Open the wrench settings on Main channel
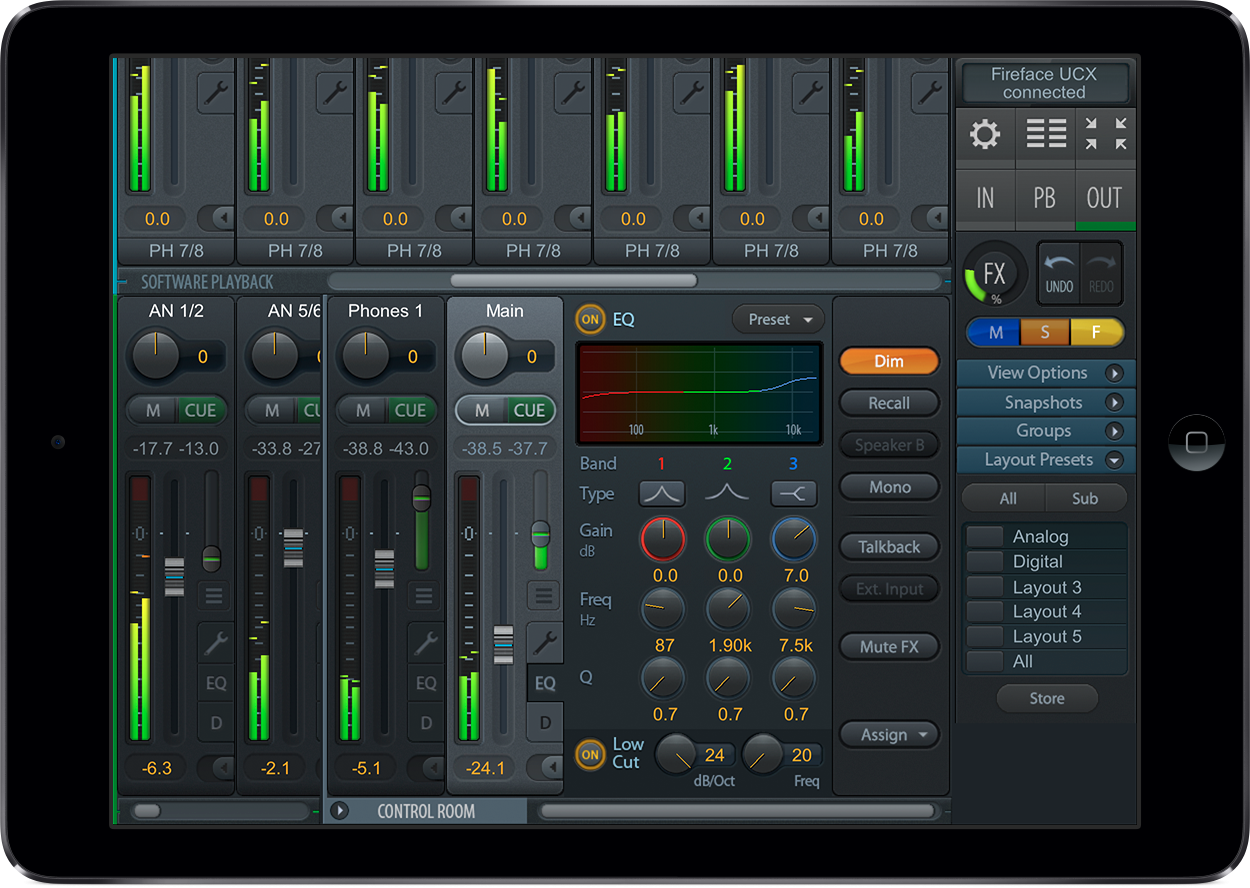The image size is (1250, 888). click(x=545, y=642)
